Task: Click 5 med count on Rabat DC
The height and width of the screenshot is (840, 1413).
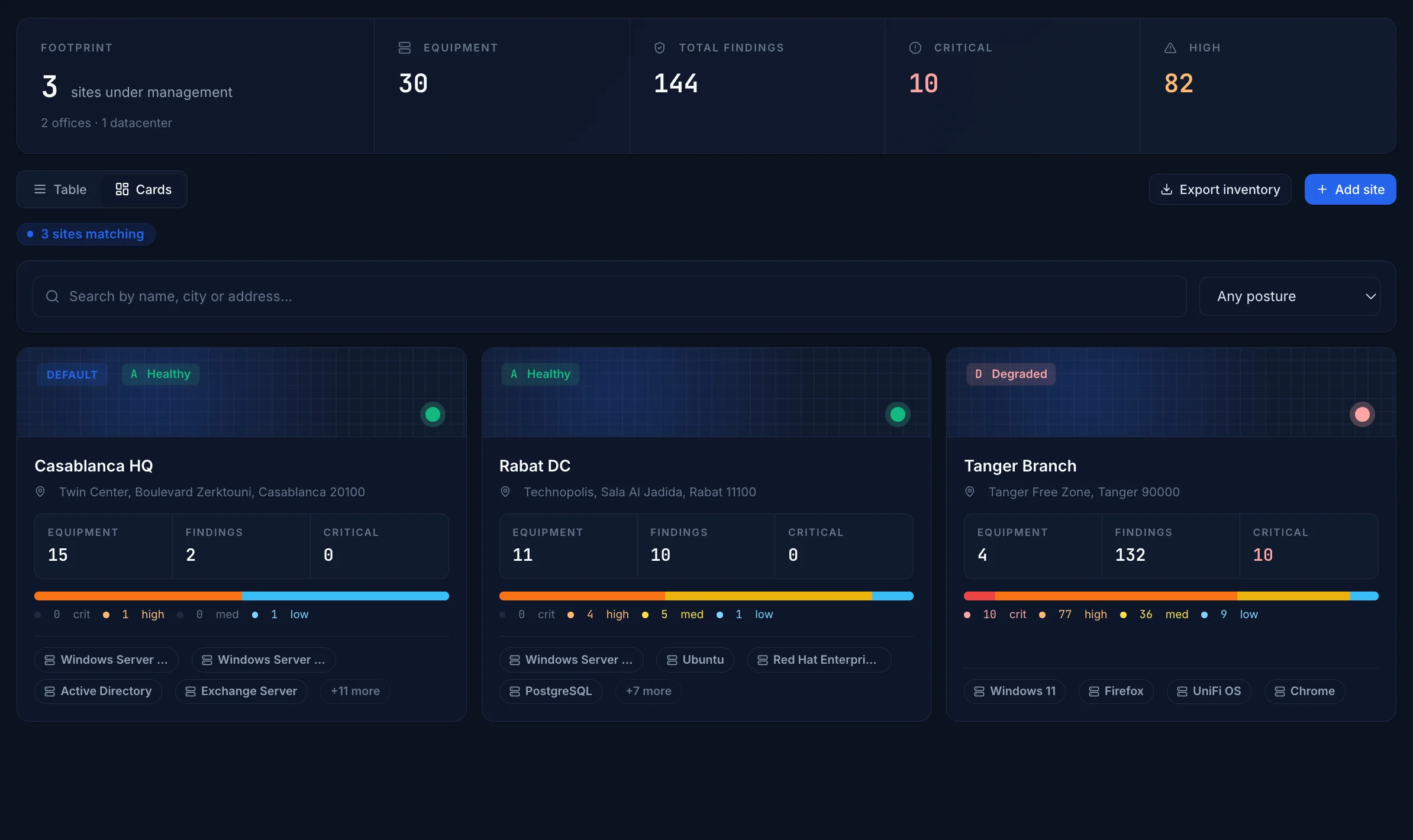Action: 664,615
